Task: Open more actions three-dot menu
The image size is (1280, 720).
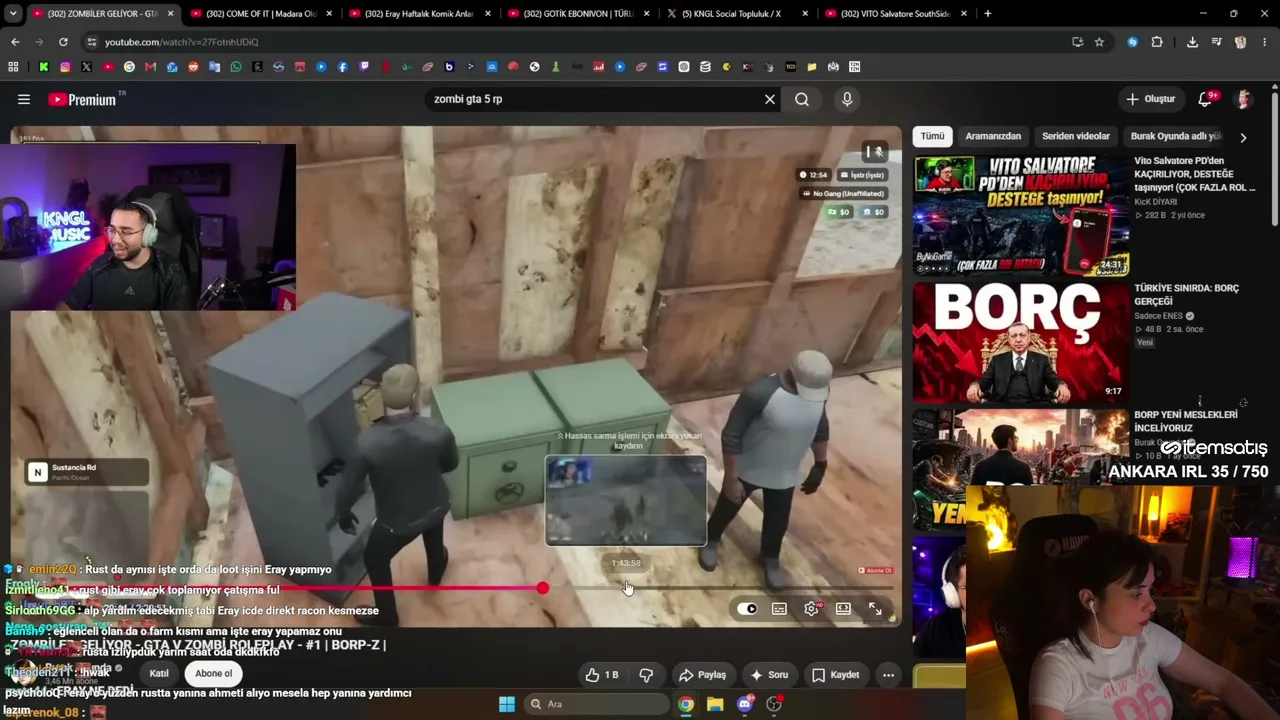Action: (888, 675)
